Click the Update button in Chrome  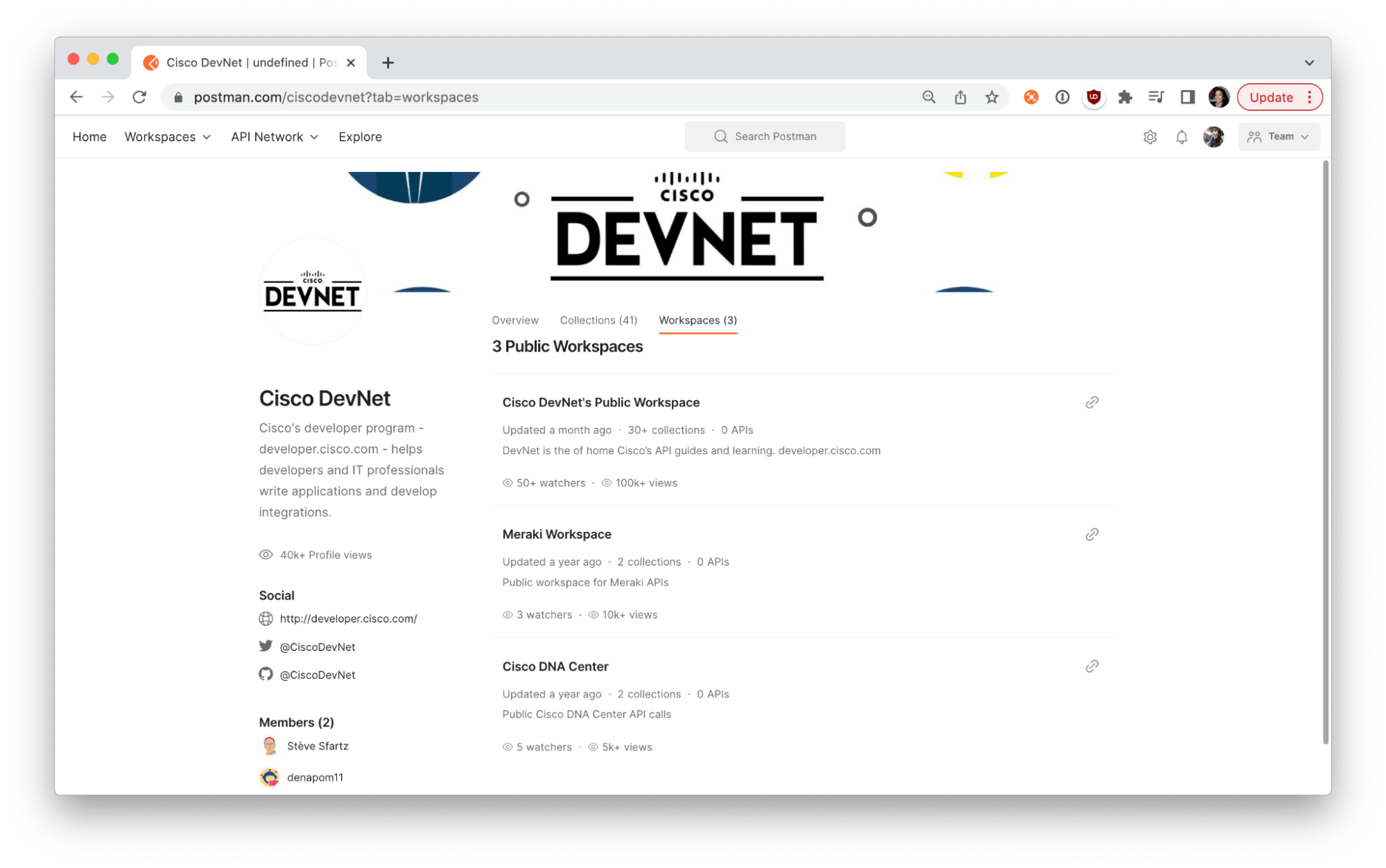point(1271,97)
